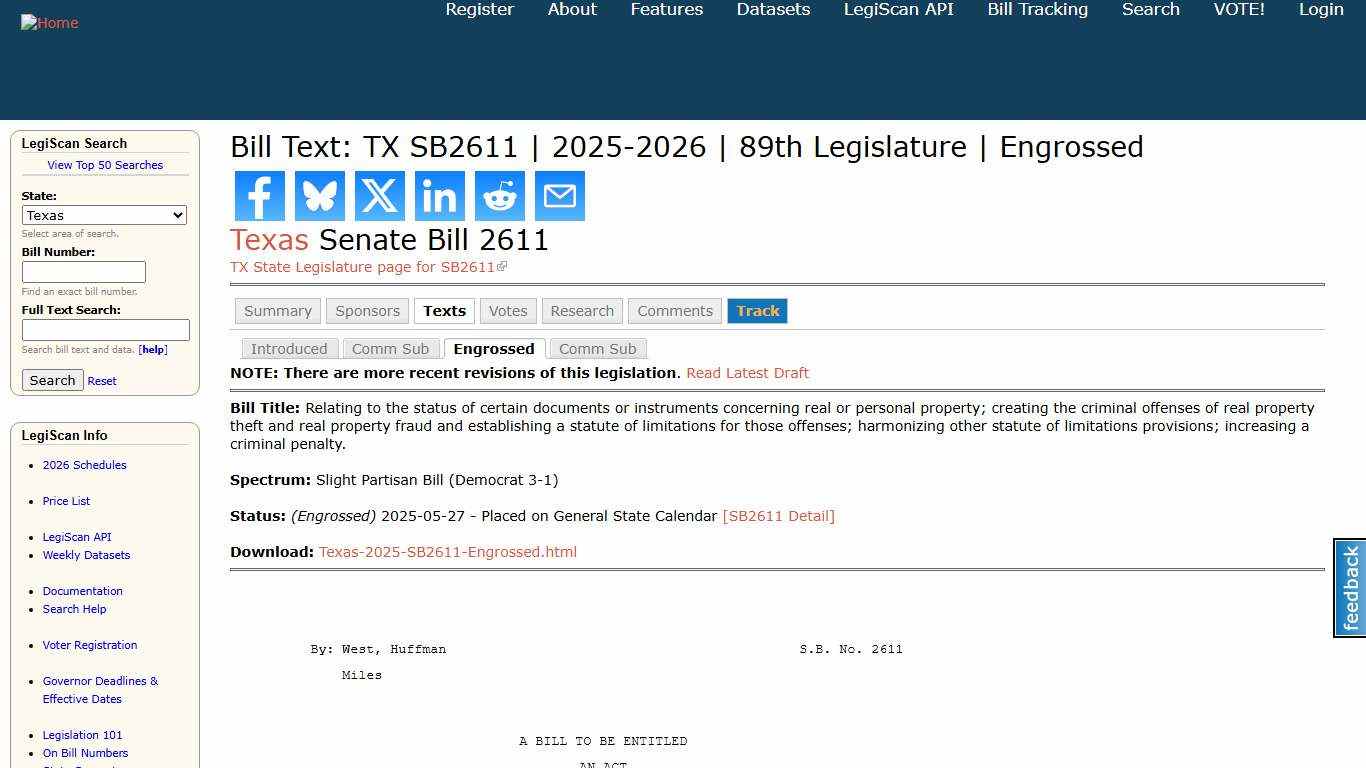
Task: Share the bill on Reddit
Action: [x=499, y=196]
